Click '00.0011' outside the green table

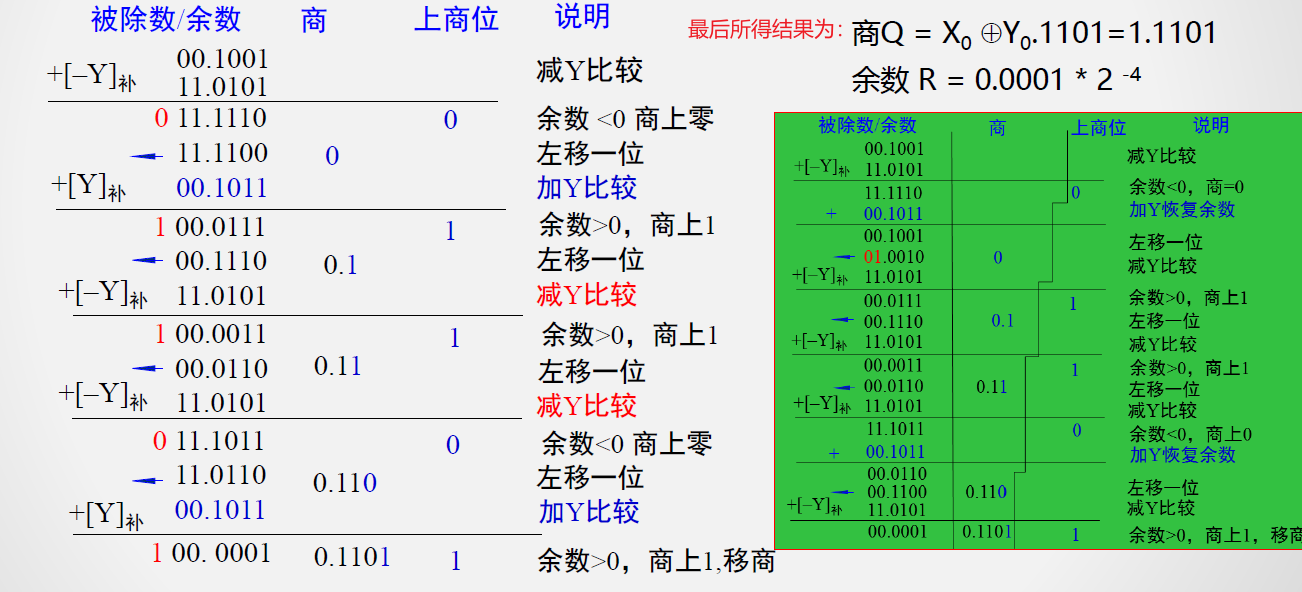pyautogui.click(x=221, y=333)
